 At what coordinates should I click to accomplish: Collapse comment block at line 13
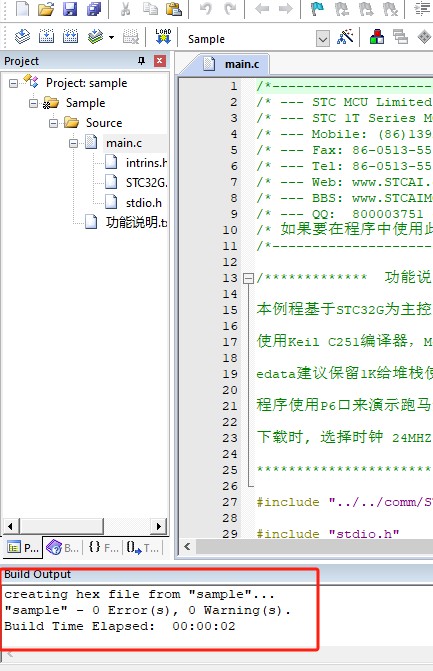click(x=248, y=279)
